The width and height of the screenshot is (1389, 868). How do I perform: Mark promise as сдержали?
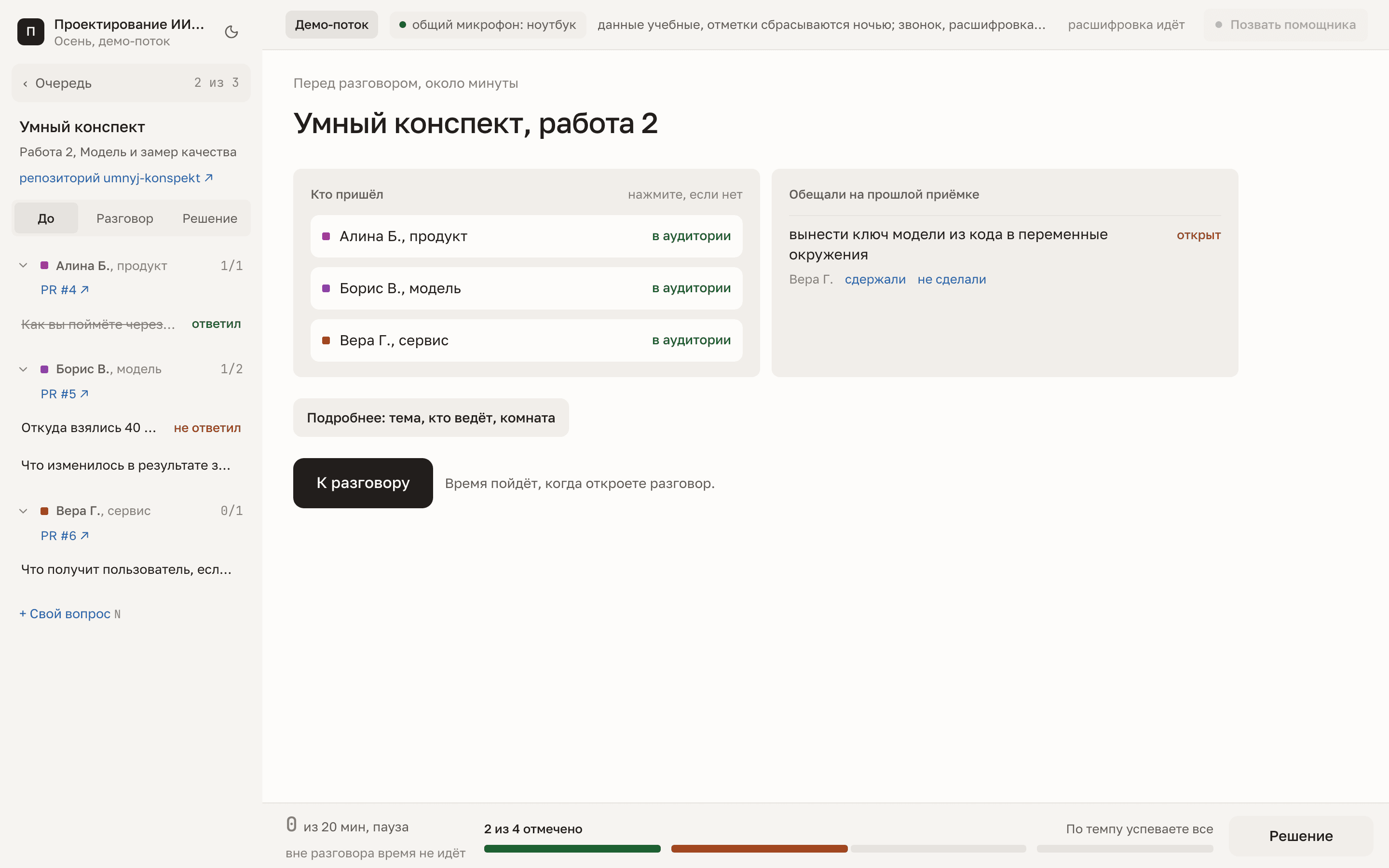(x=875, y=280)
